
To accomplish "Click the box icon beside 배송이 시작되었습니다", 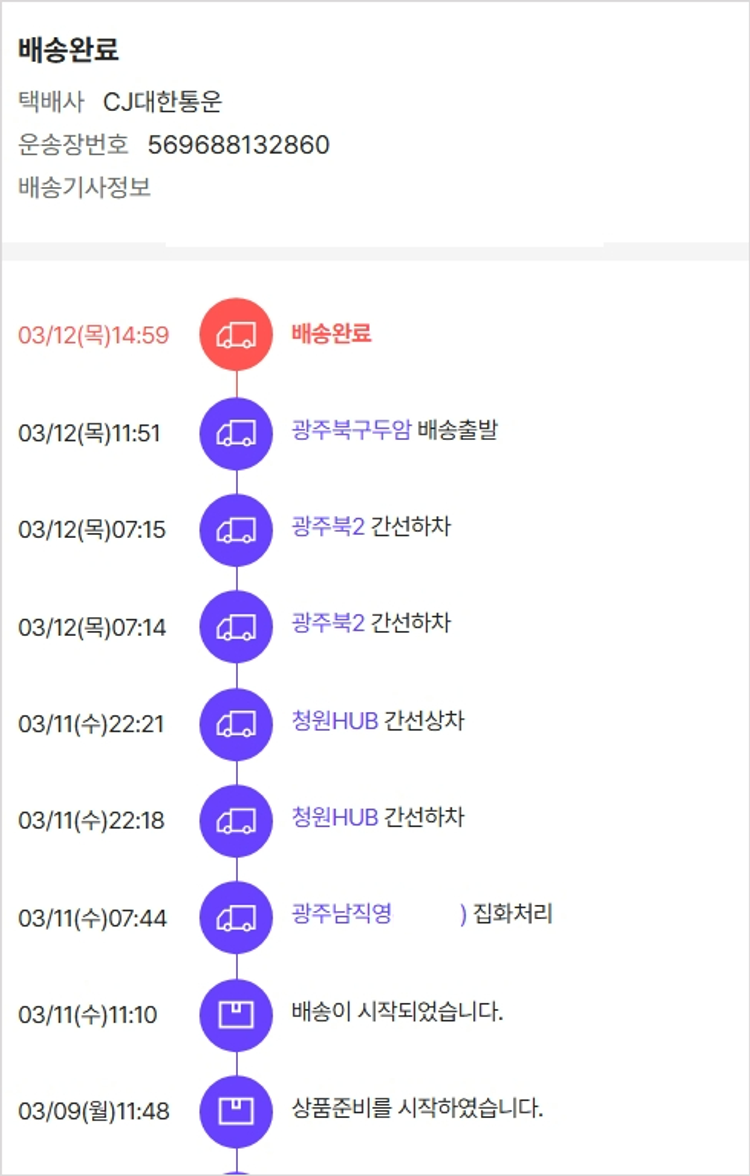I will point(236,1015).
